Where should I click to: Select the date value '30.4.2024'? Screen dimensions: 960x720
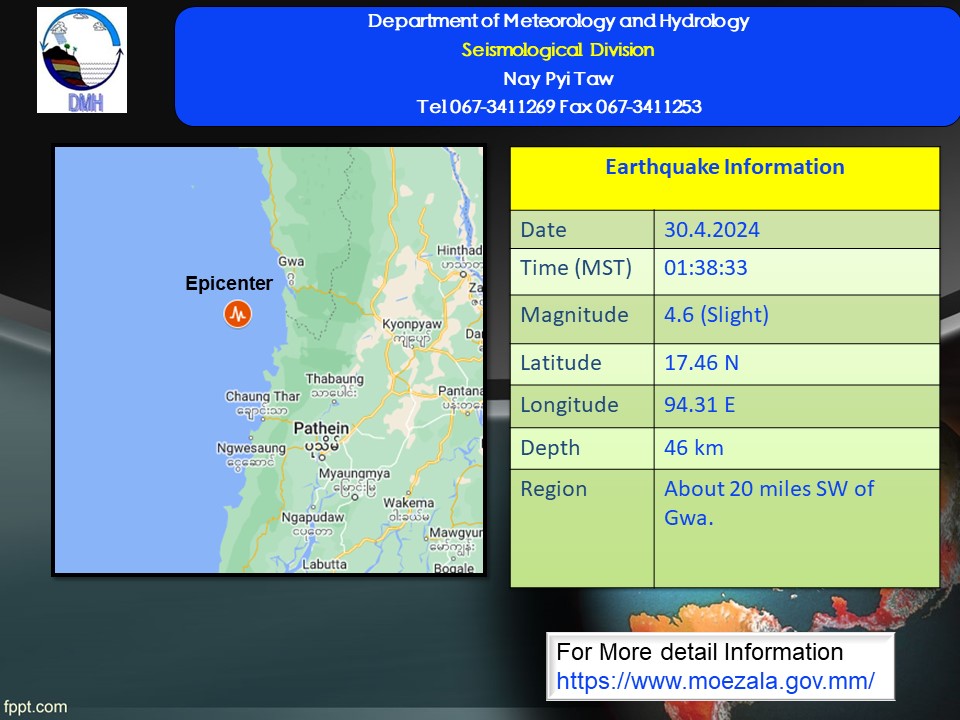click(711, 230)
